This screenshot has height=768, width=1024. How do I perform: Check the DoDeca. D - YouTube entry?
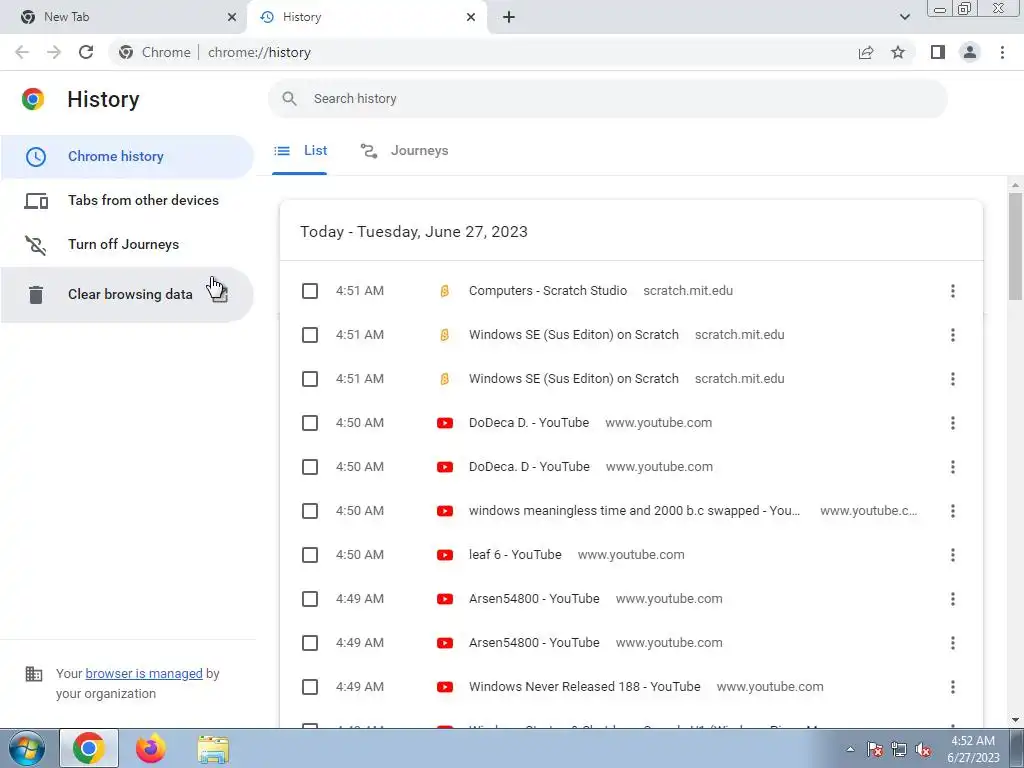tap(310, 467)
